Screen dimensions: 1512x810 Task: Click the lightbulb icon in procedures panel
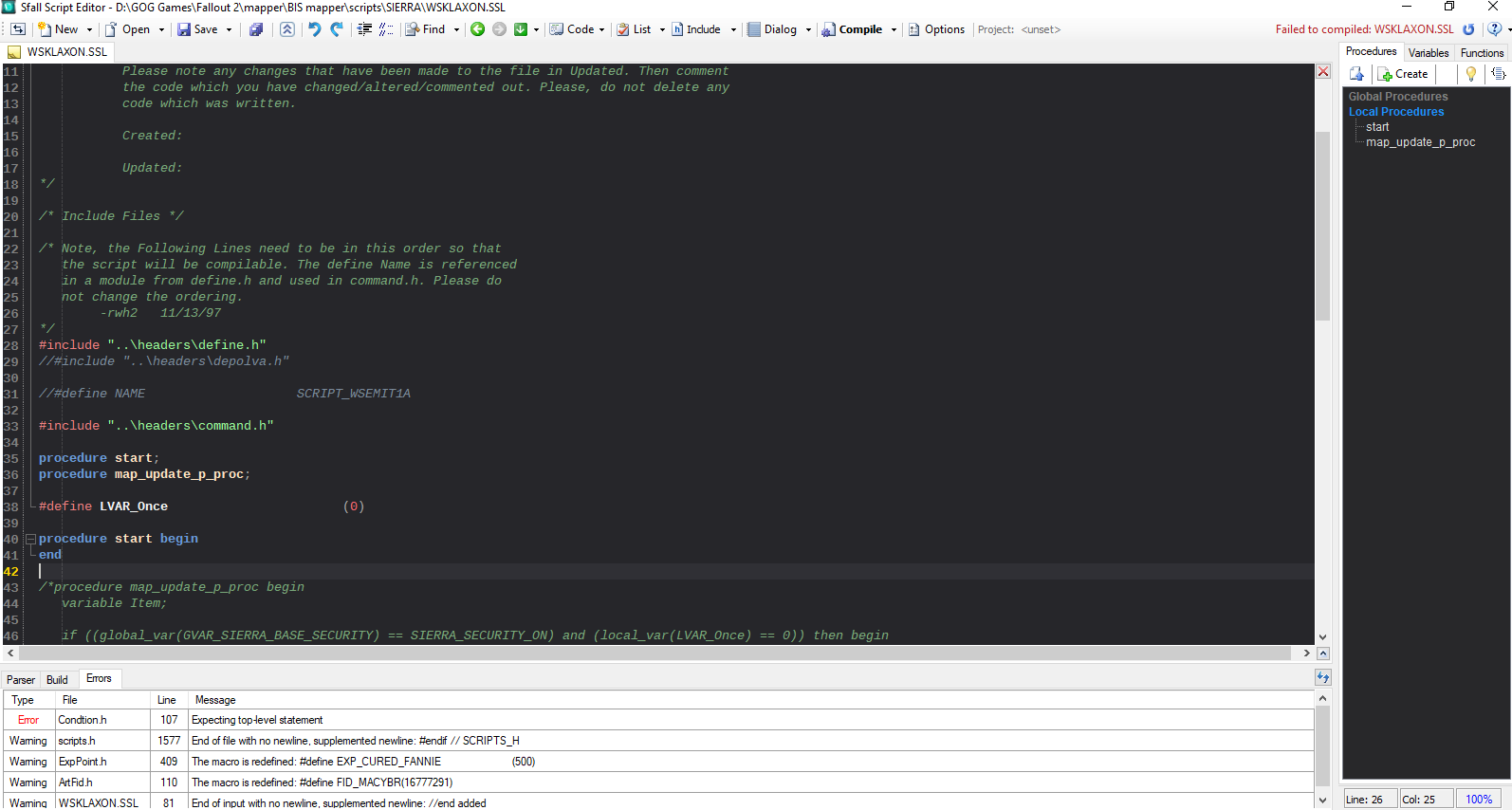tap(1471, 74)
